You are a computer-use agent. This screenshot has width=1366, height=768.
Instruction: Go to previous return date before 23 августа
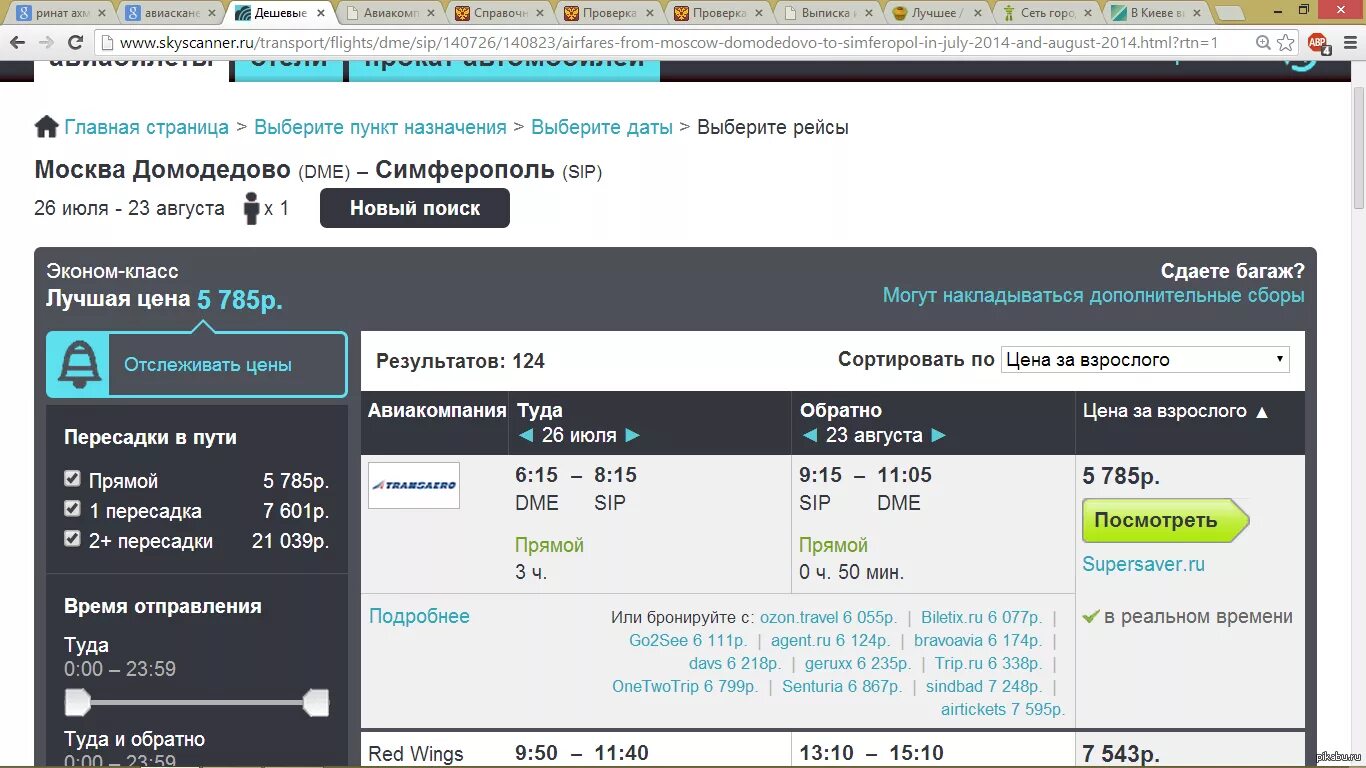(809, 435)
